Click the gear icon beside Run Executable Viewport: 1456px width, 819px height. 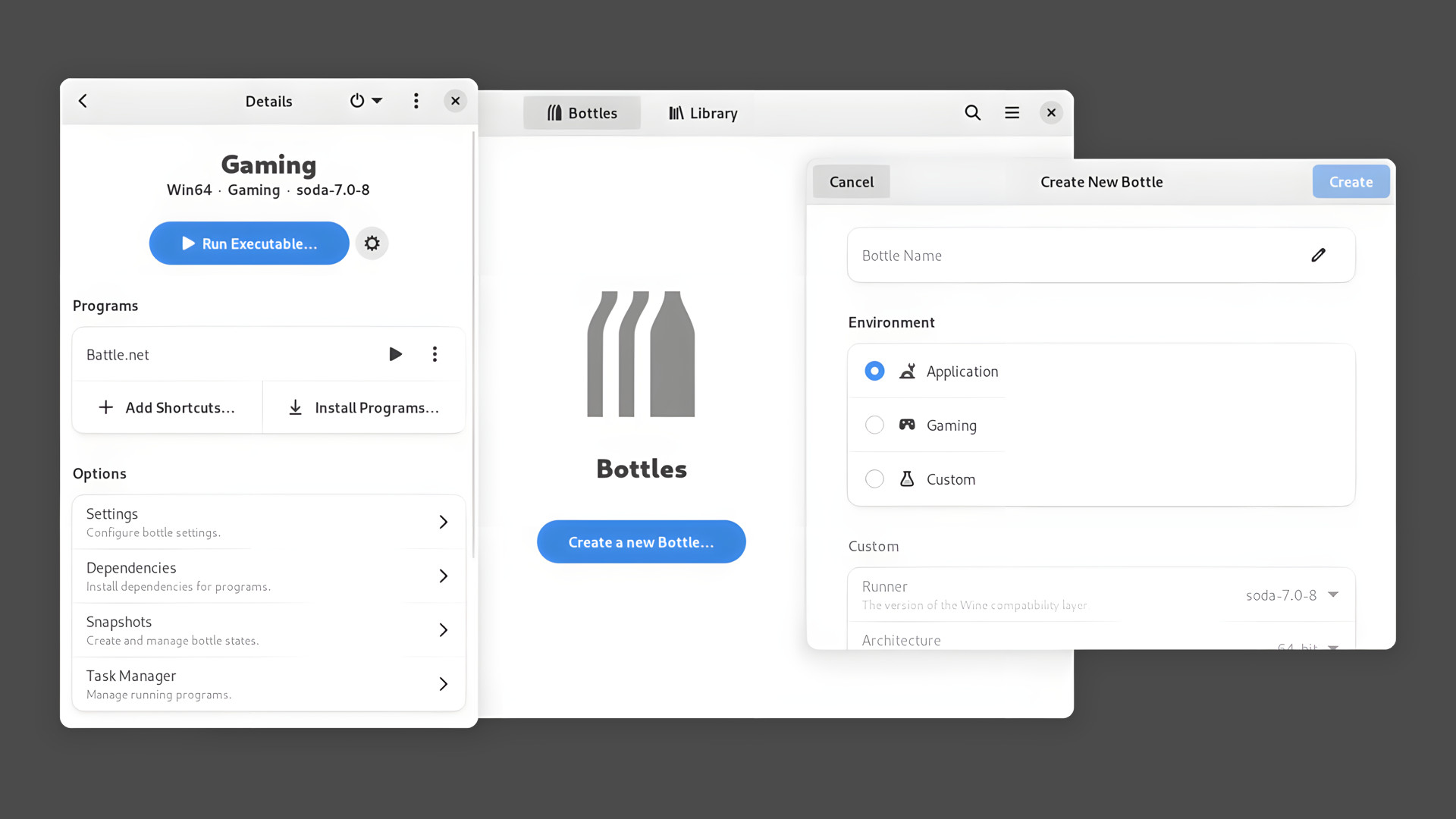[372, 243]
